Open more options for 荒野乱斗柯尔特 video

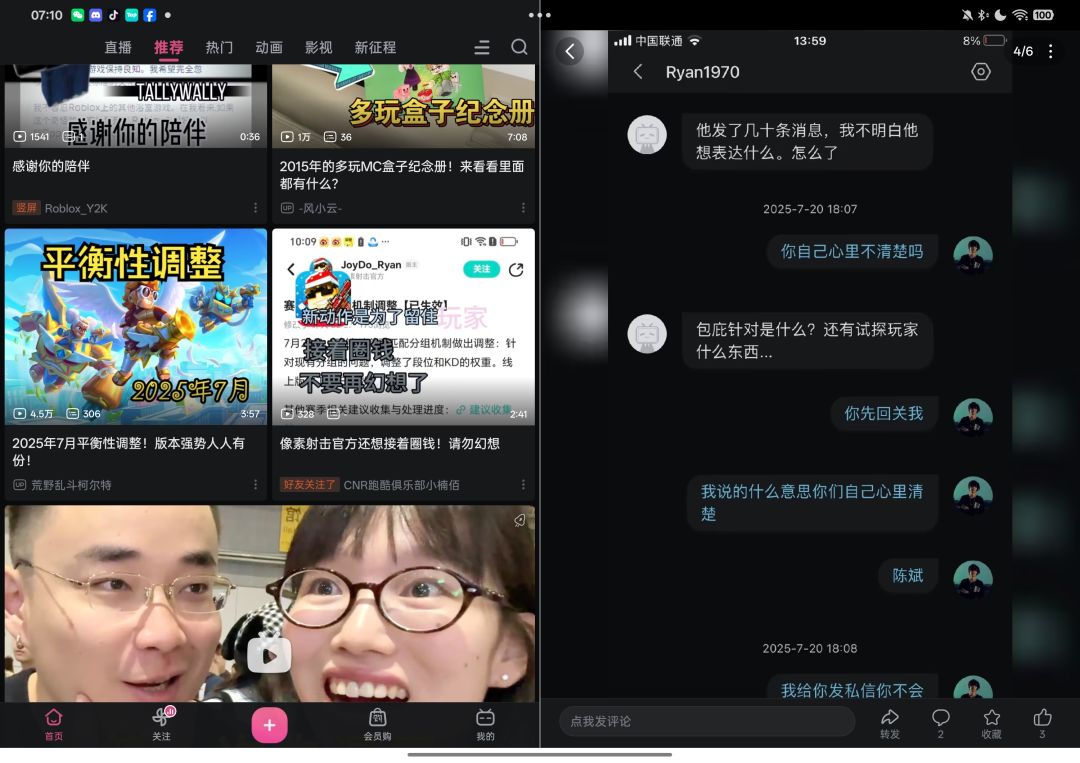coord(256,485)
